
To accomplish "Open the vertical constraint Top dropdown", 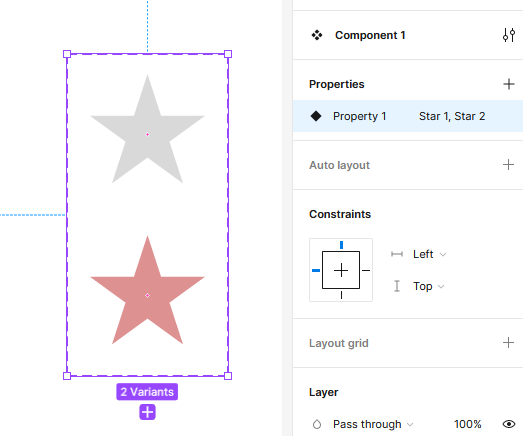I will click(428, 286).
